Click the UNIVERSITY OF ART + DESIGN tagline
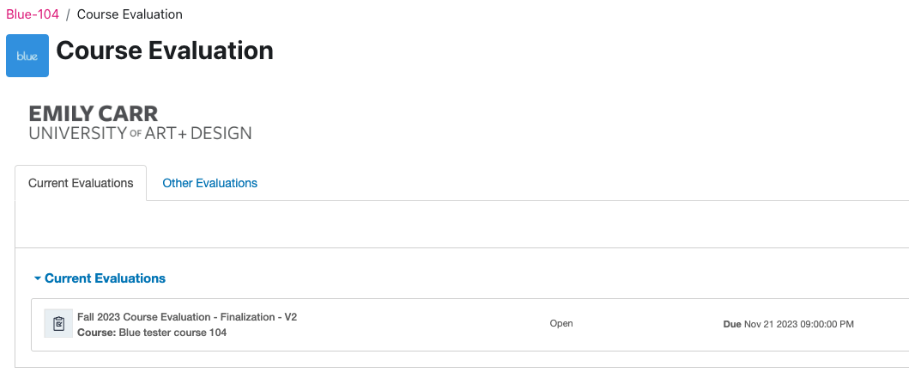The width and height of the screenshot is (909, 373). coord(140,133)
